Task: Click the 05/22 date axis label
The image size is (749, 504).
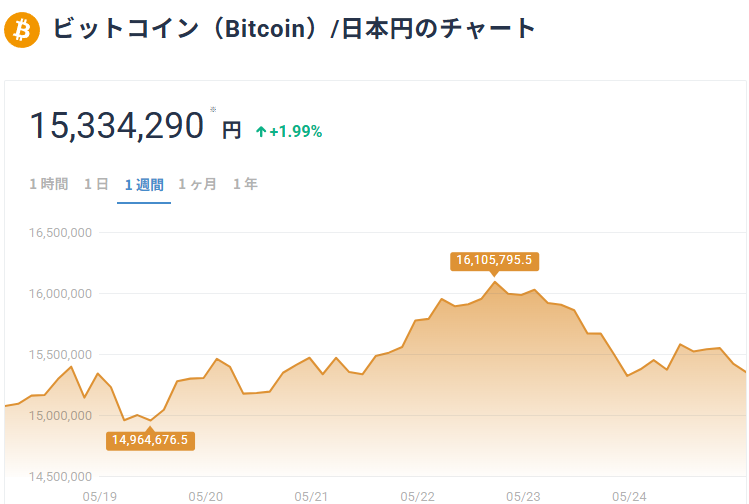Action: 417,496
